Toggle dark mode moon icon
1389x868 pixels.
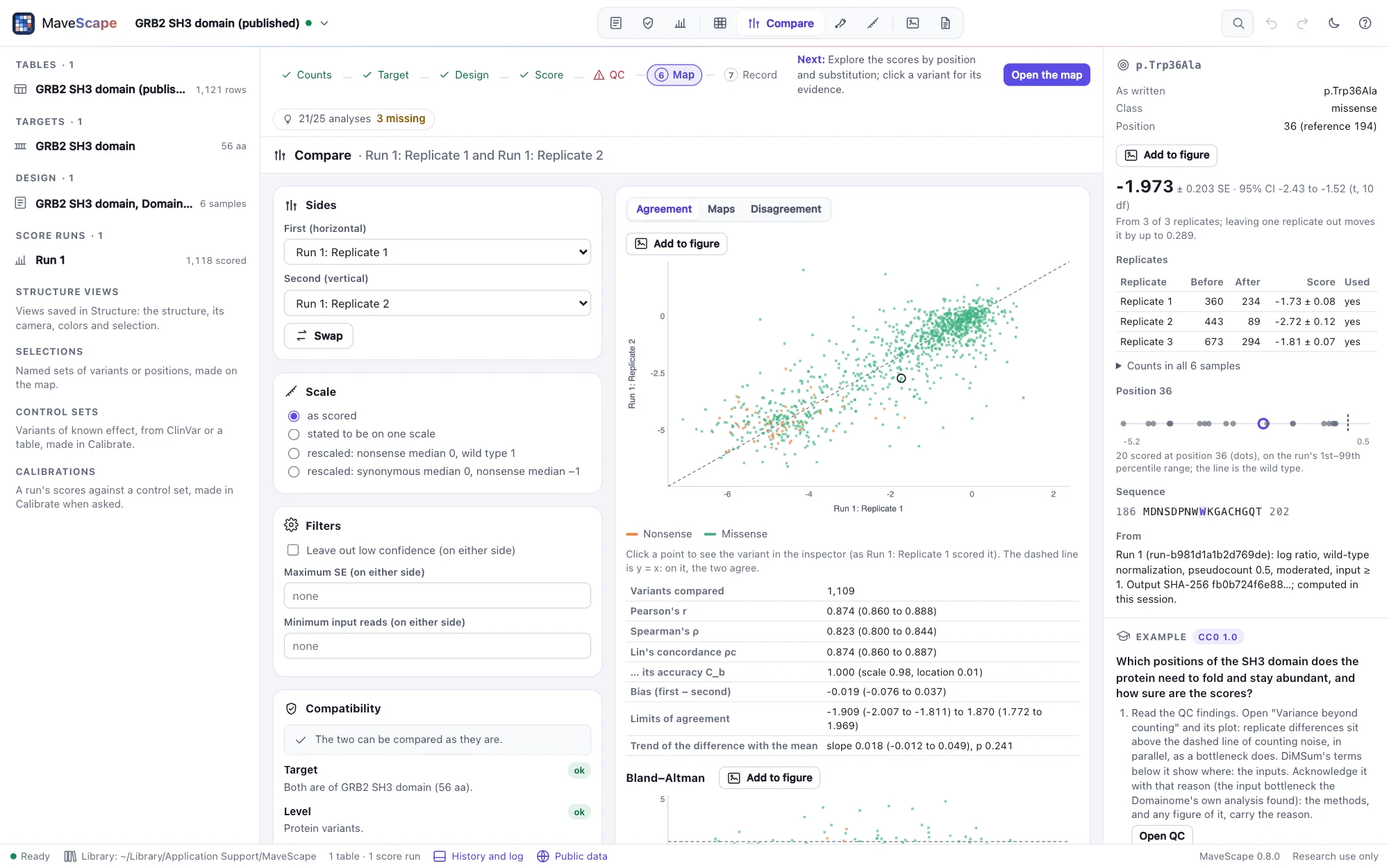tap(1333, 23)
